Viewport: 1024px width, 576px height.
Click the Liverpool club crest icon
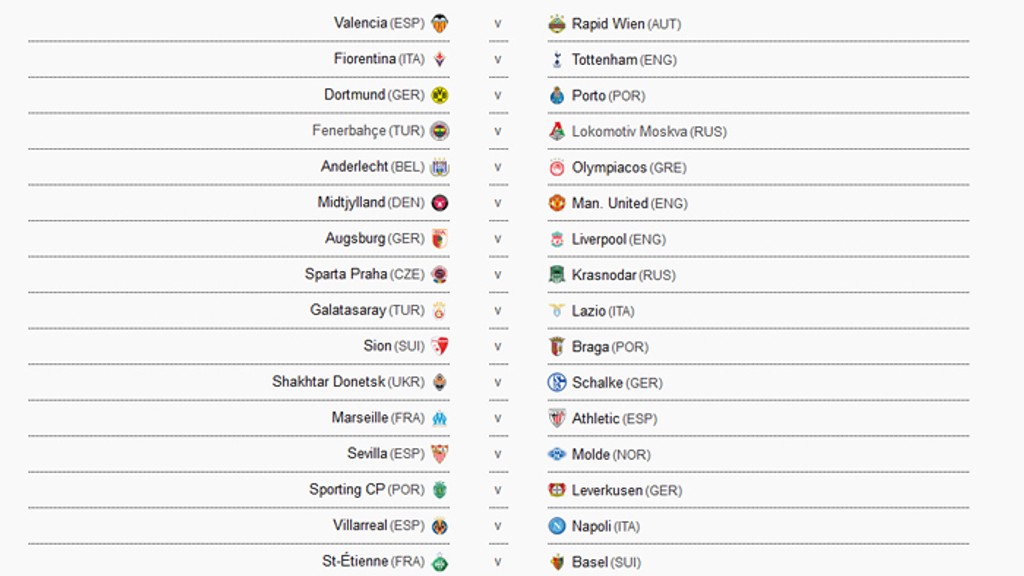coord(557,239)
